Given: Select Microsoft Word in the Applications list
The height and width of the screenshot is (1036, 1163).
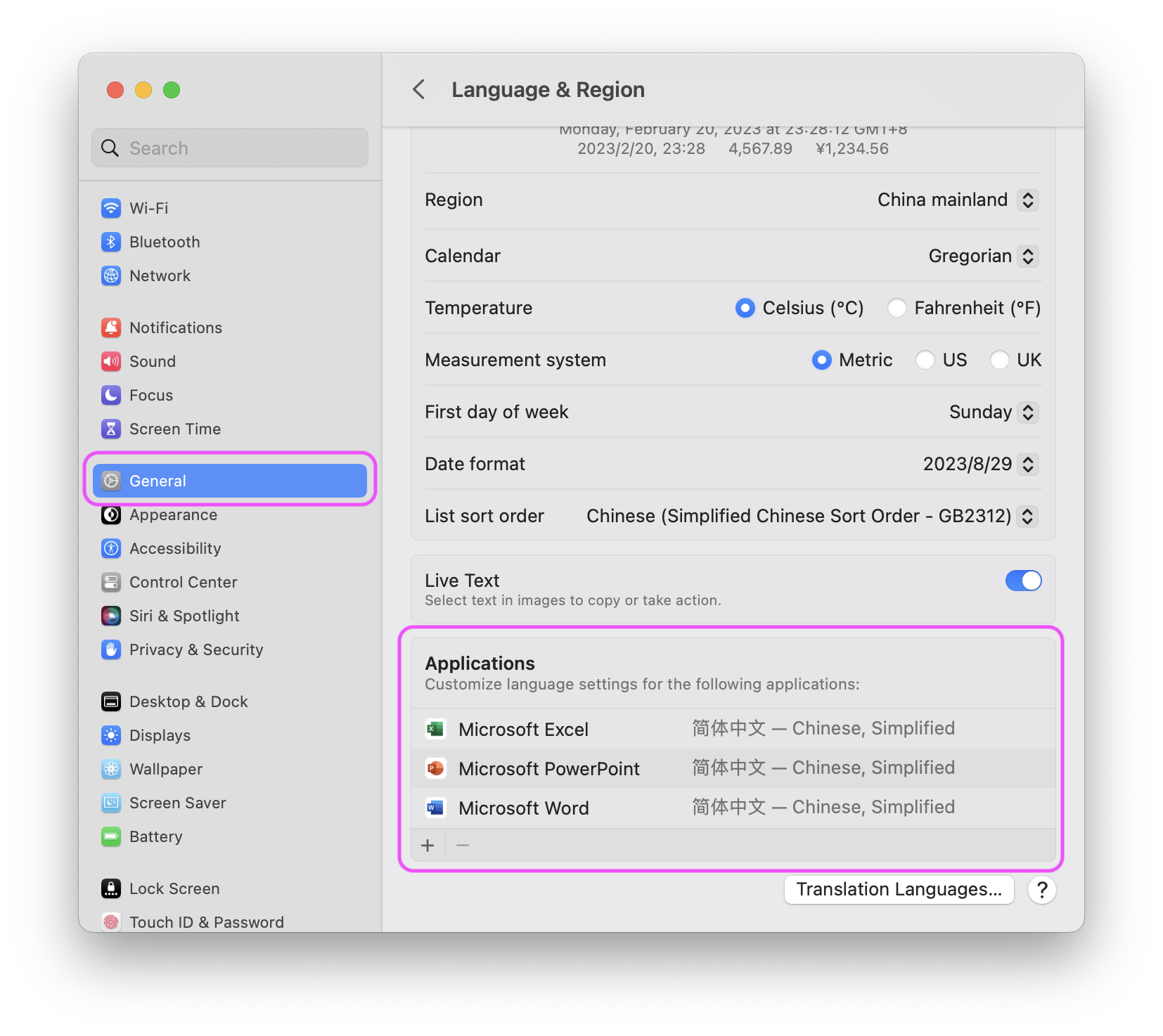Looking at the screenshot, I should [524, 807].
